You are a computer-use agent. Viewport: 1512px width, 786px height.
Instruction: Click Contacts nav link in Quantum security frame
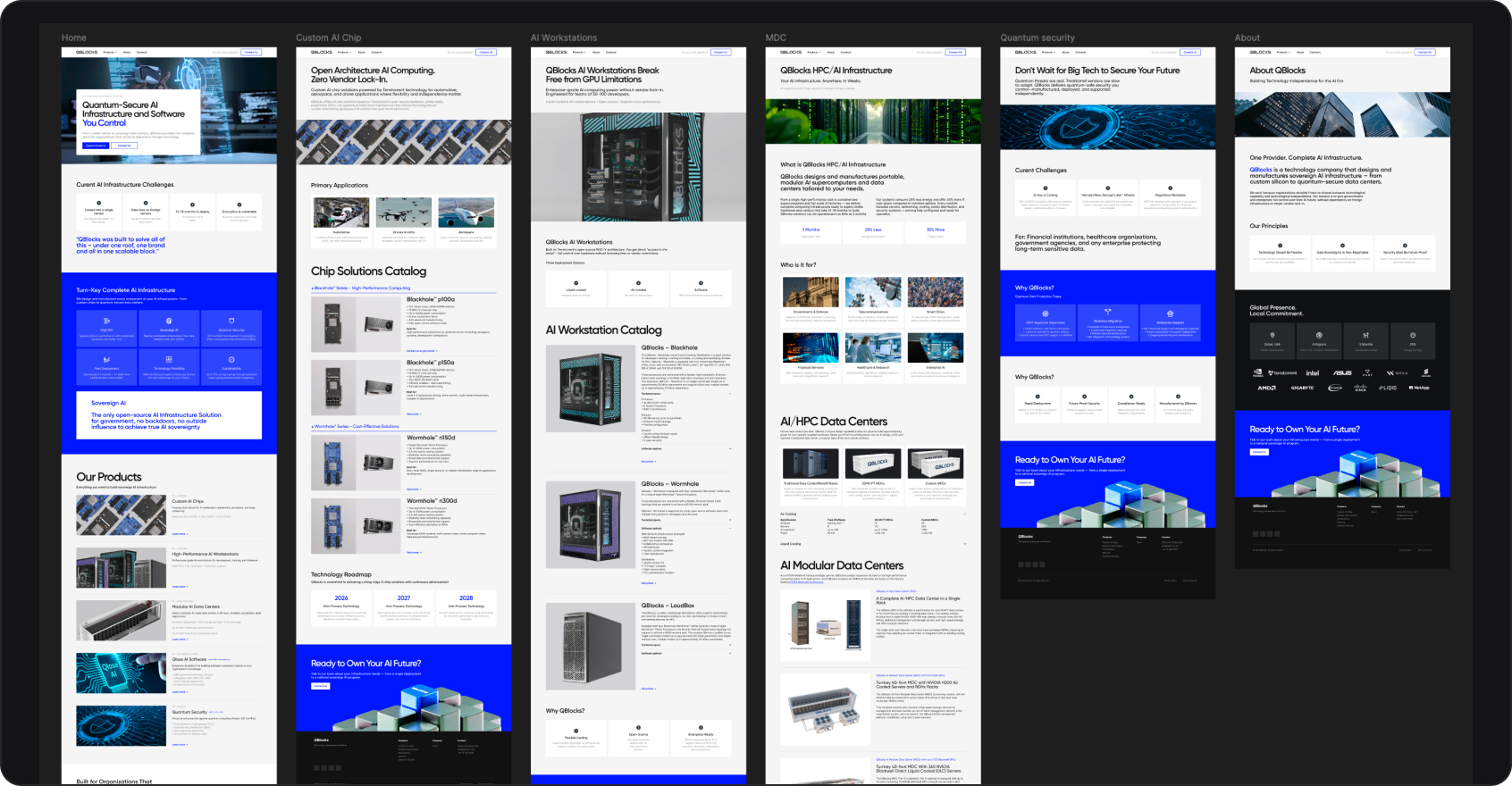pyautogui.click(x=1080, y=52)
